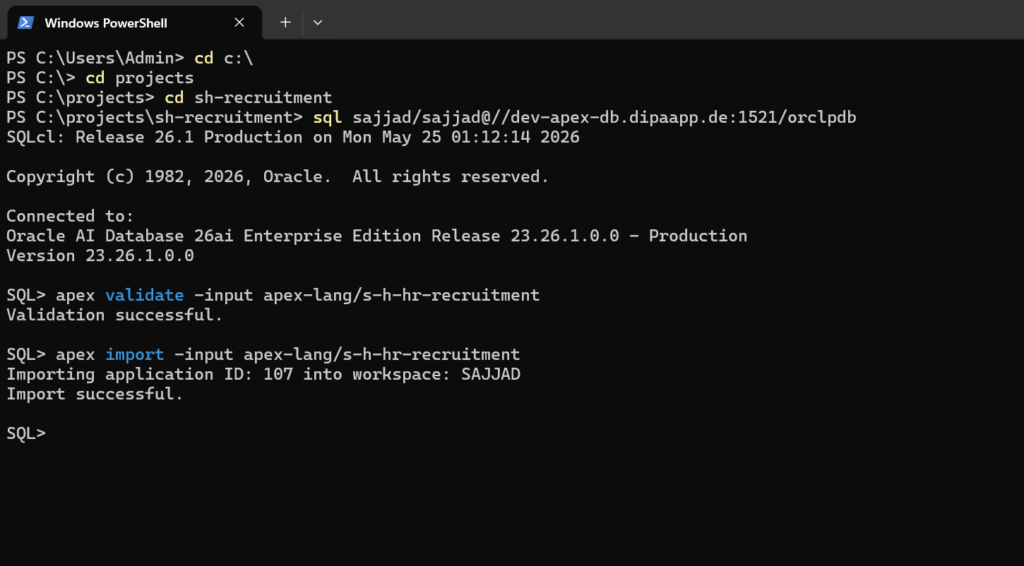Click the 'cd projects' command line
The height and width of the screenshot is (566, 1024).
click(100, 78)
